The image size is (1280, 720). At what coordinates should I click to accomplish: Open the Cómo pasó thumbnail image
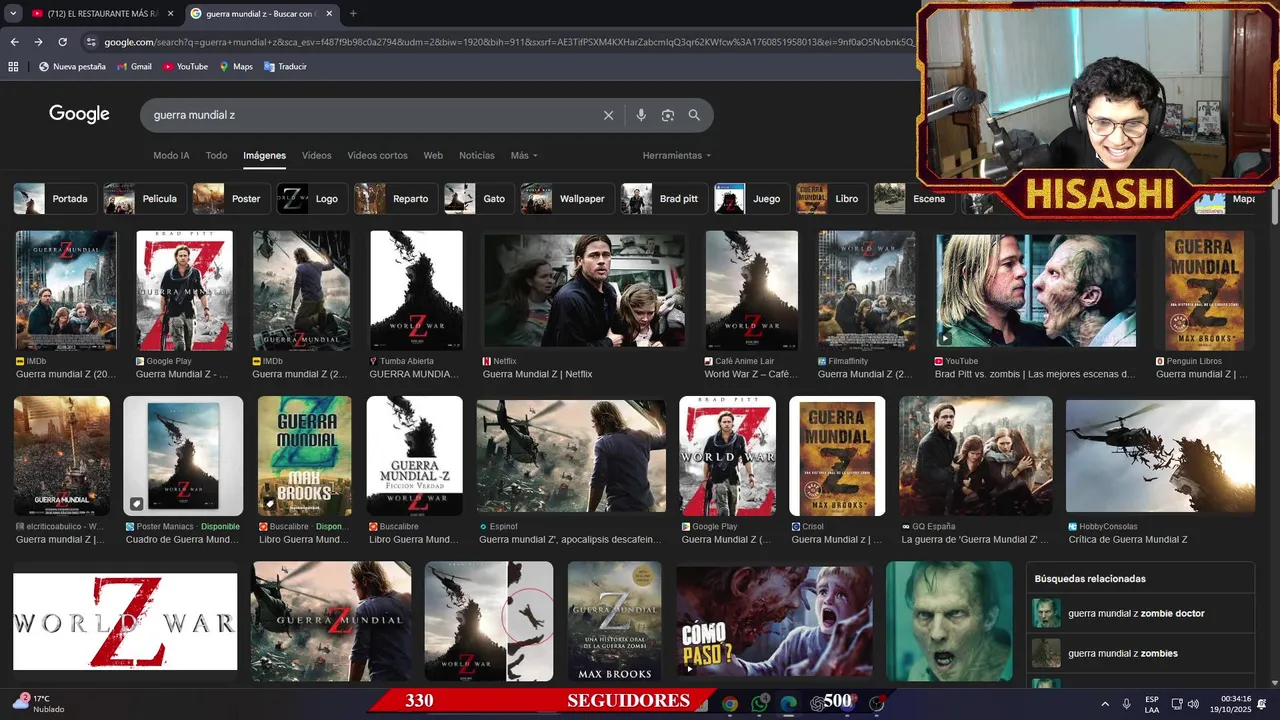pyautogui.click(x=774, y=621)
